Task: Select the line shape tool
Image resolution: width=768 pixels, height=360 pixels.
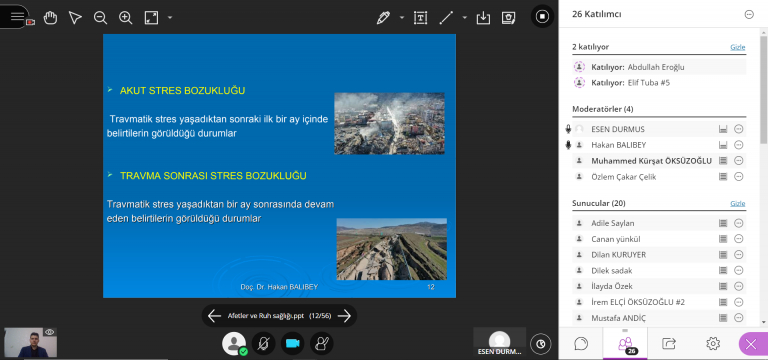Action: click(x=446, y=18)
